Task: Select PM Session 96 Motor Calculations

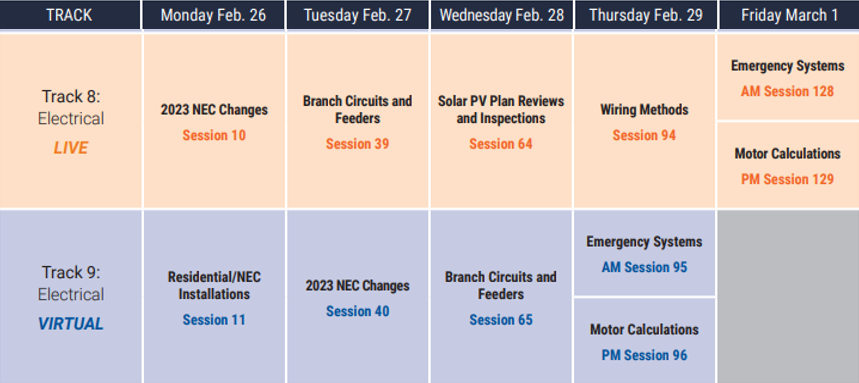Action: 644,355
